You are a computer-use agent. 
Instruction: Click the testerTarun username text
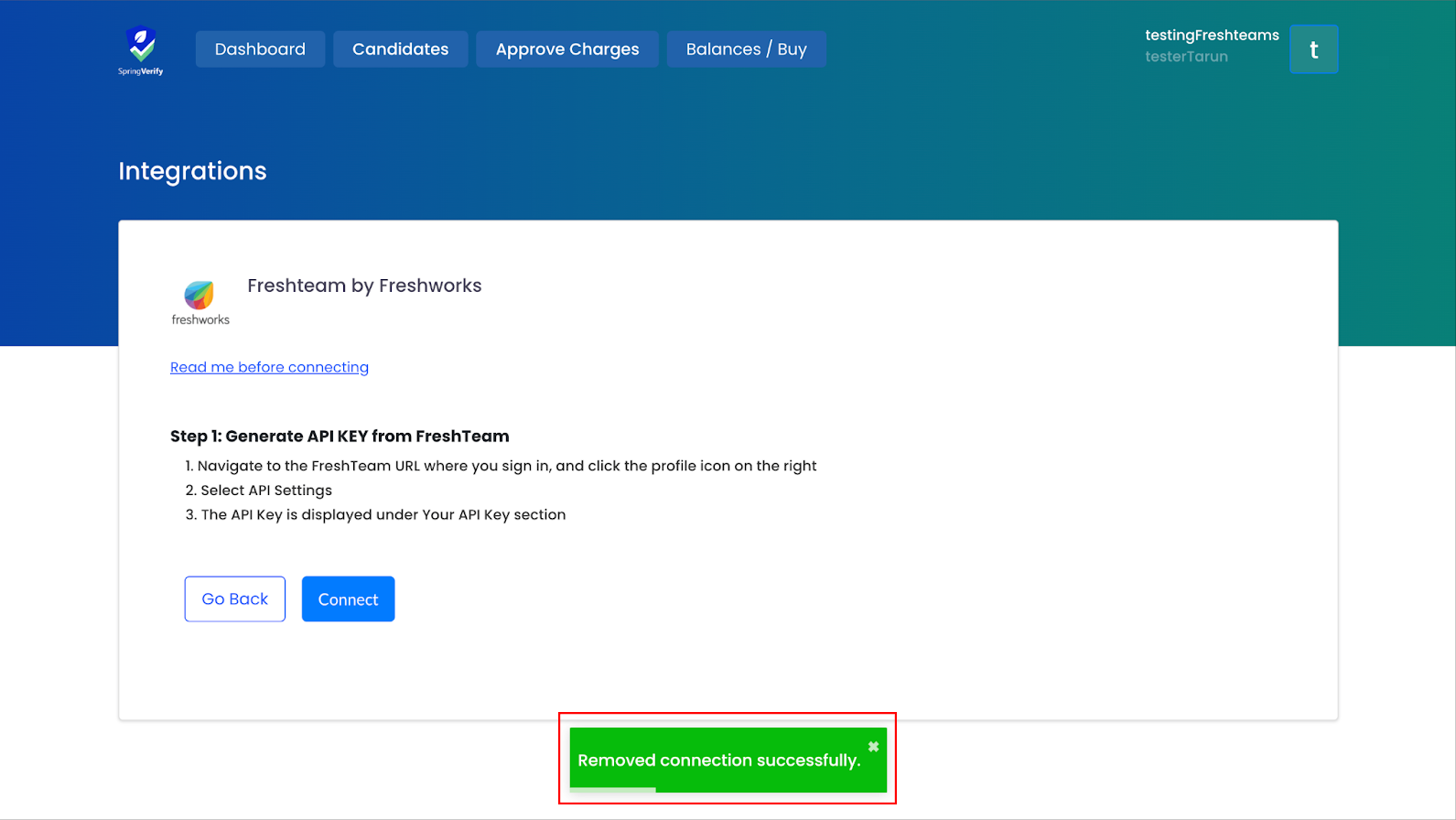pos(1186,57)
